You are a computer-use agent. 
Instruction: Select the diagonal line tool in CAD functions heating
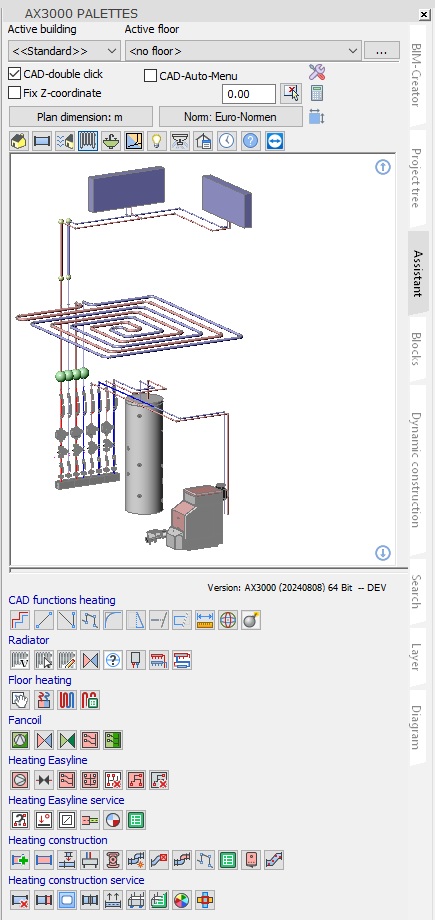43,620
